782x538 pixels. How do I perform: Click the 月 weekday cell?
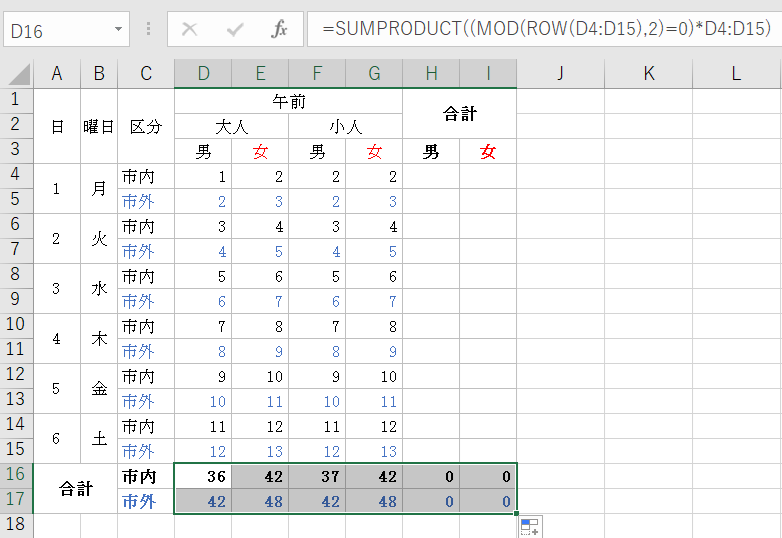[99, 188]
